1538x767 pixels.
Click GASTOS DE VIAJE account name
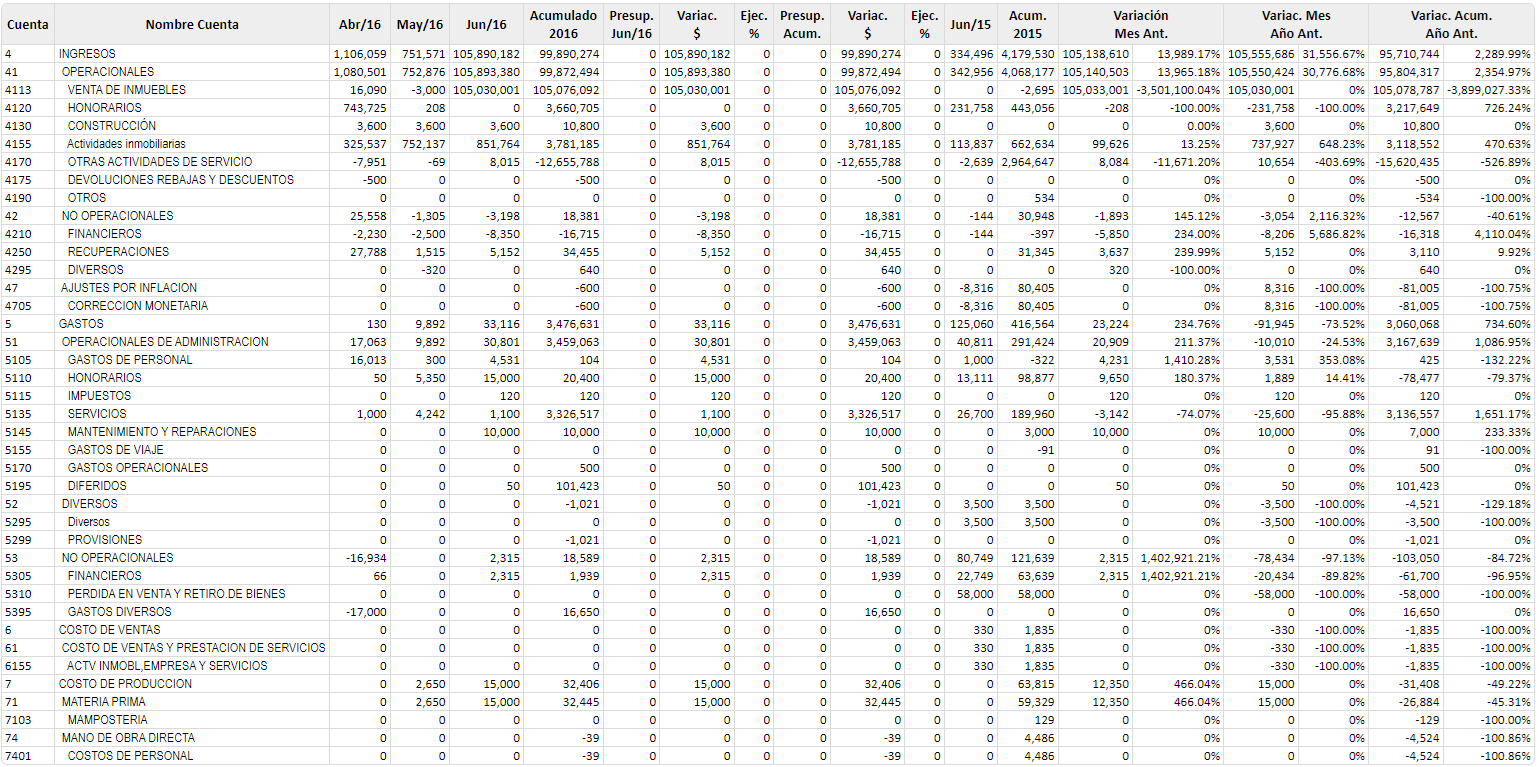pyautogui.click(x=116, y=450)
